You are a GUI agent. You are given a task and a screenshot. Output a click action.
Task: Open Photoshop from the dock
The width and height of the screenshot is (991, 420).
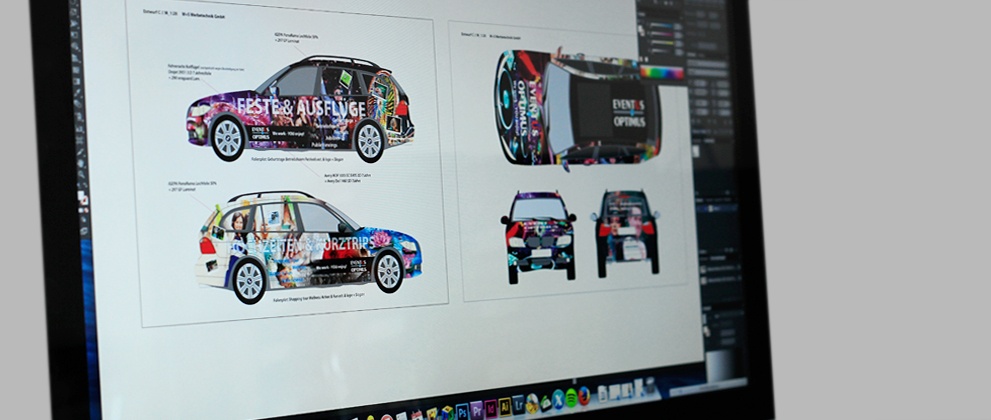463,412
